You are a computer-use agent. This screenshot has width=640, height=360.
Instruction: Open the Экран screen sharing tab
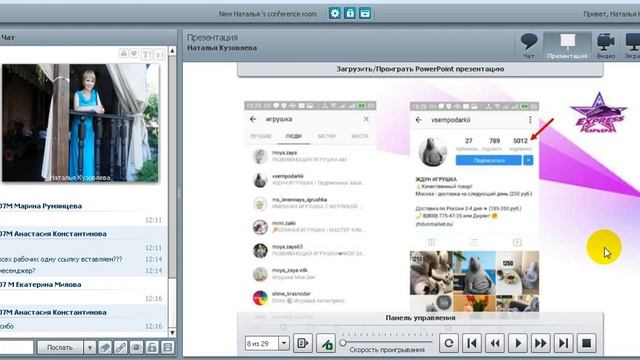(633, 46)
